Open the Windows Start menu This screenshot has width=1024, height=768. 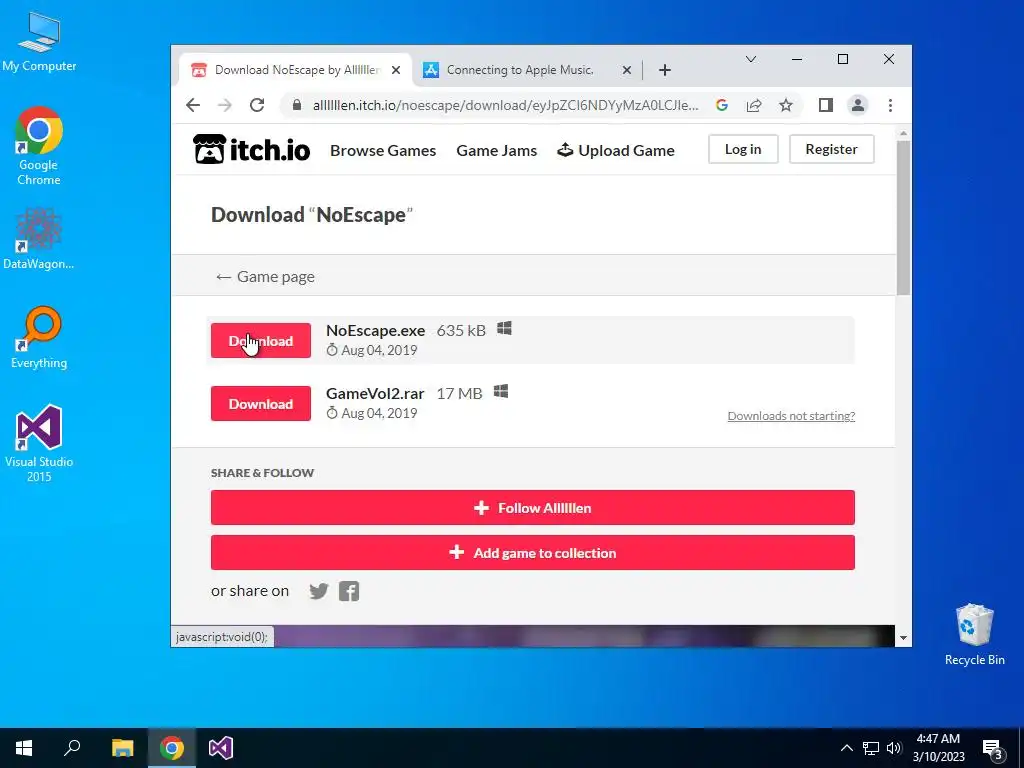(24, 748)
